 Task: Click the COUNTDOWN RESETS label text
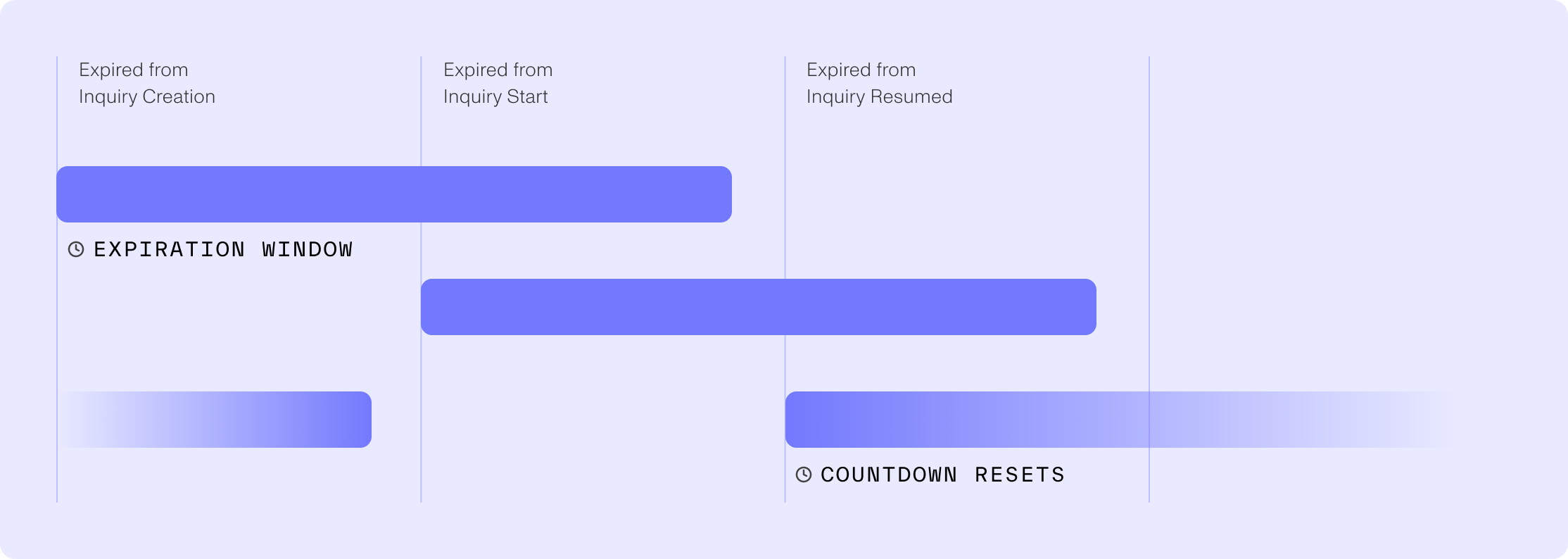[x=942, y=475]
